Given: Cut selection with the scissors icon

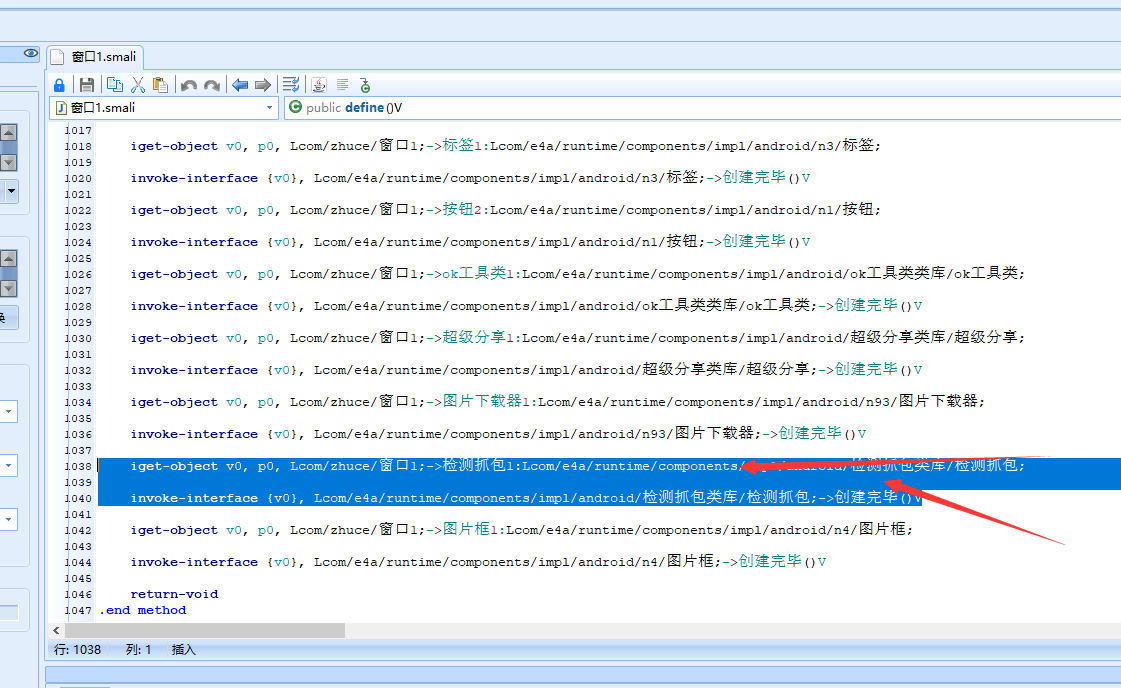Looking at the screenshot, I should (138, 85).
